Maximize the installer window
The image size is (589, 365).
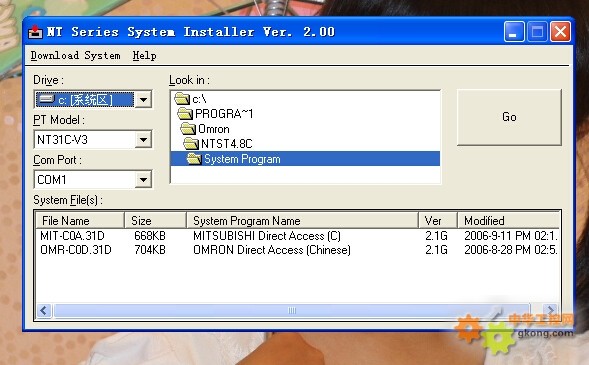(537, 32)
